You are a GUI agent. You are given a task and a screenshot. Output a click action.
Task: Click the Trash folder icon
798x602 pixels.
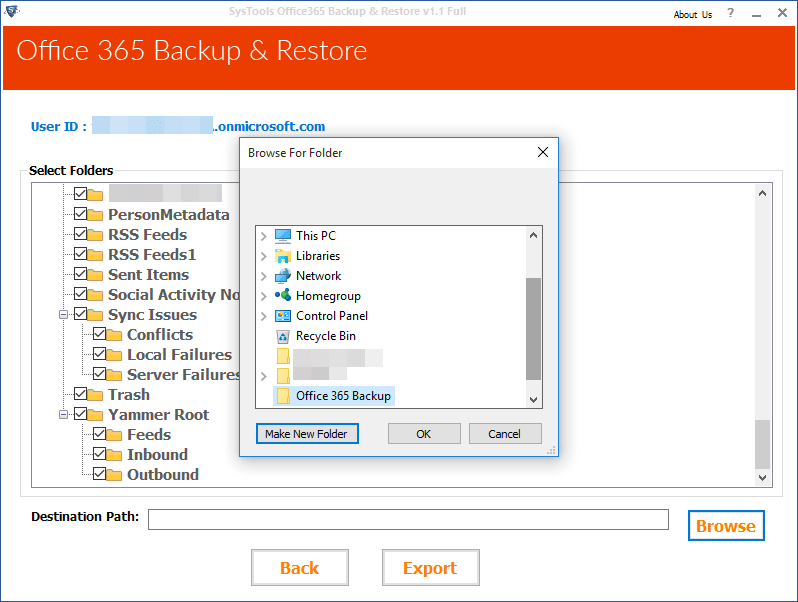pyautogui.click(x=95, y=395)
